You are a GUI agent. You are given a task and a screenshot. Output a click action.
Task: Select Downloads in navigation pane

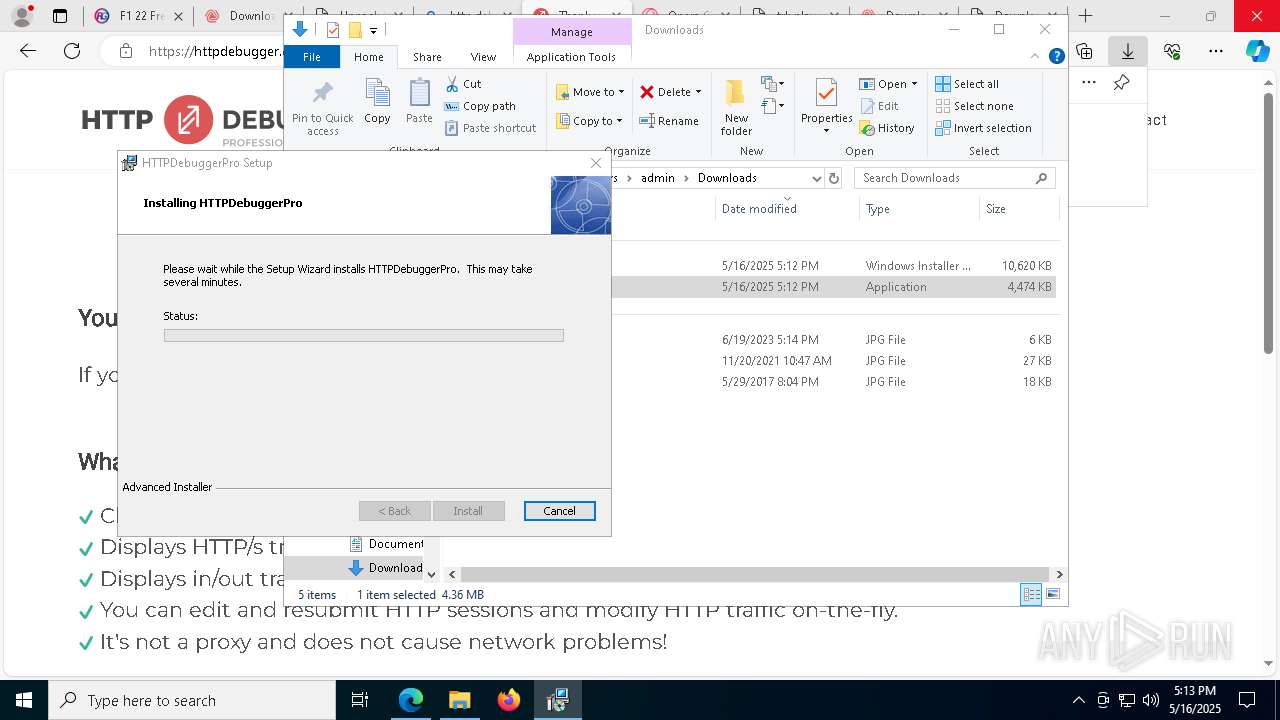coord(386,568)
